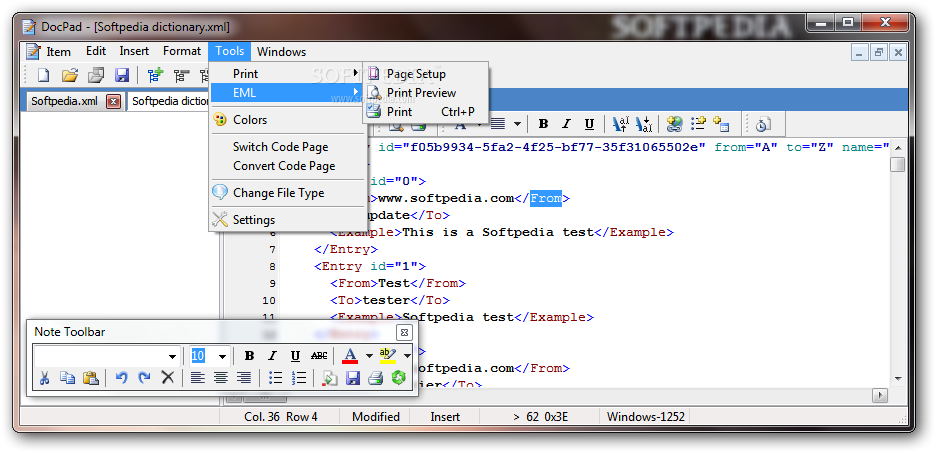Viewport: 936px width, 453px height.
Task: Select Convert Code Page
Action: click(287, 166)
